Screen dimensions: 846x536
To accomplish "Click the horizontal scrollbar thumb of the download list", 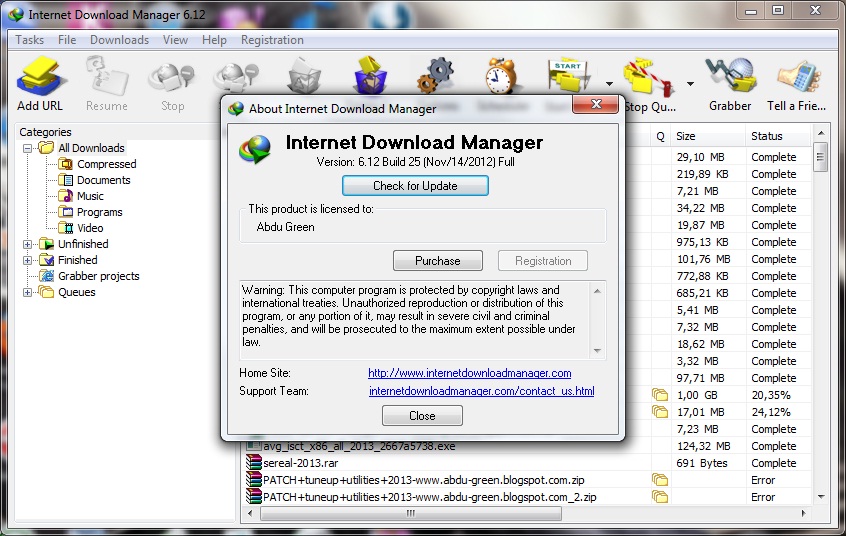I will click(x=411, y=513).
